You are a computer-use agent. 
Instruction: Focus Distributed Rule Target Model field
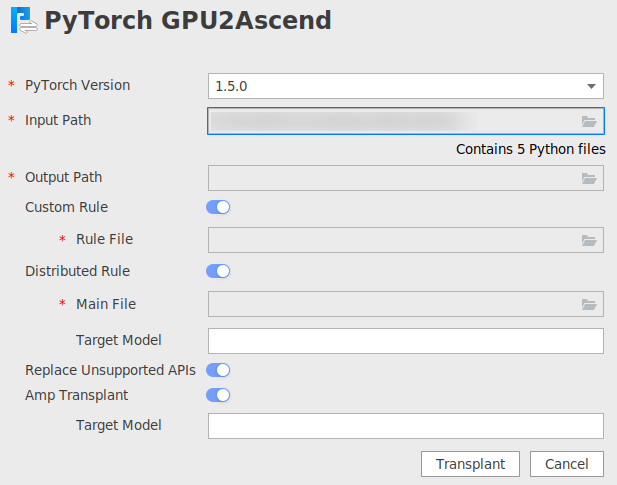tap(406, 341)
